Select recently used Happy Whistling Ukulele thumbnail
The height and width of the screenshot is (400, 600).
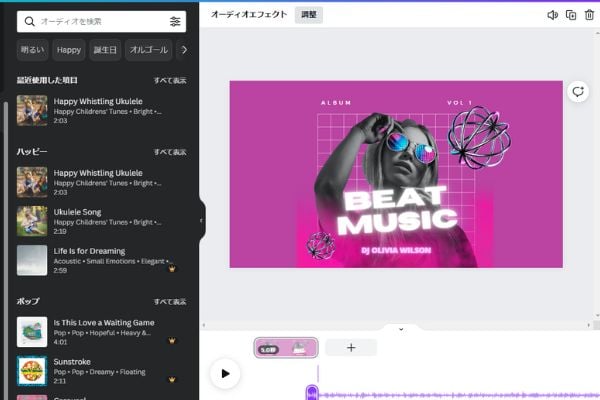(32, 111)
